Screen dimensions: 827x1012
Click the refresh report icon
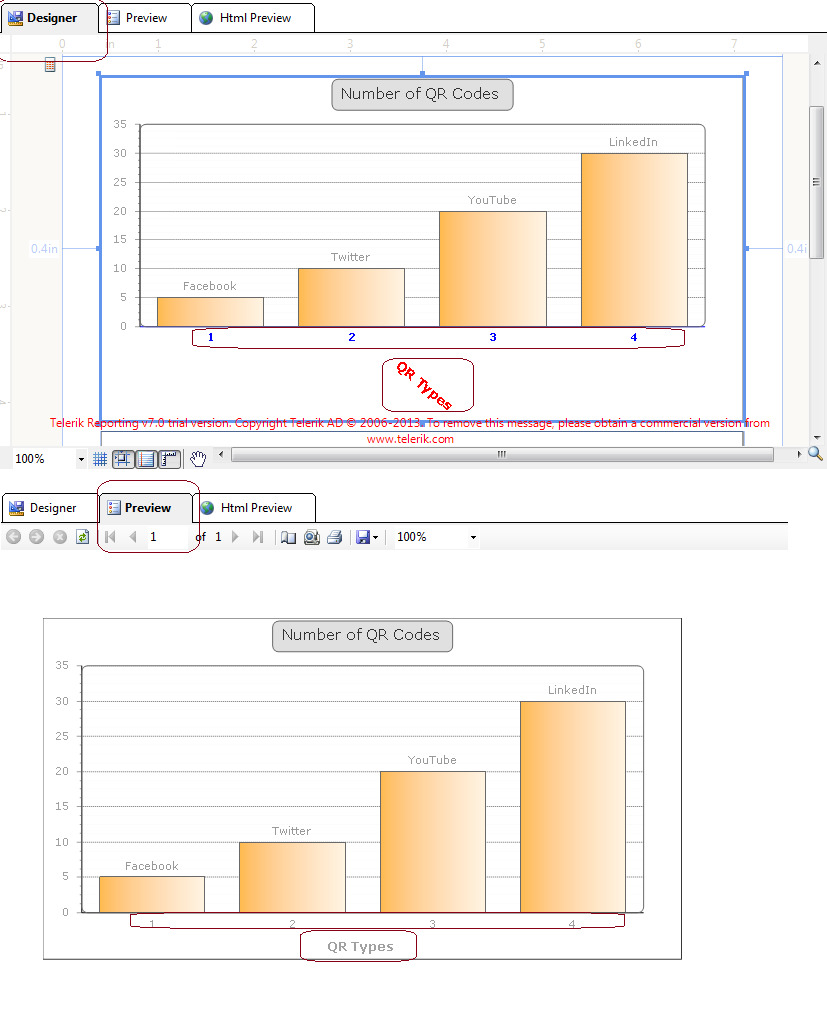(x=83, y=536)
